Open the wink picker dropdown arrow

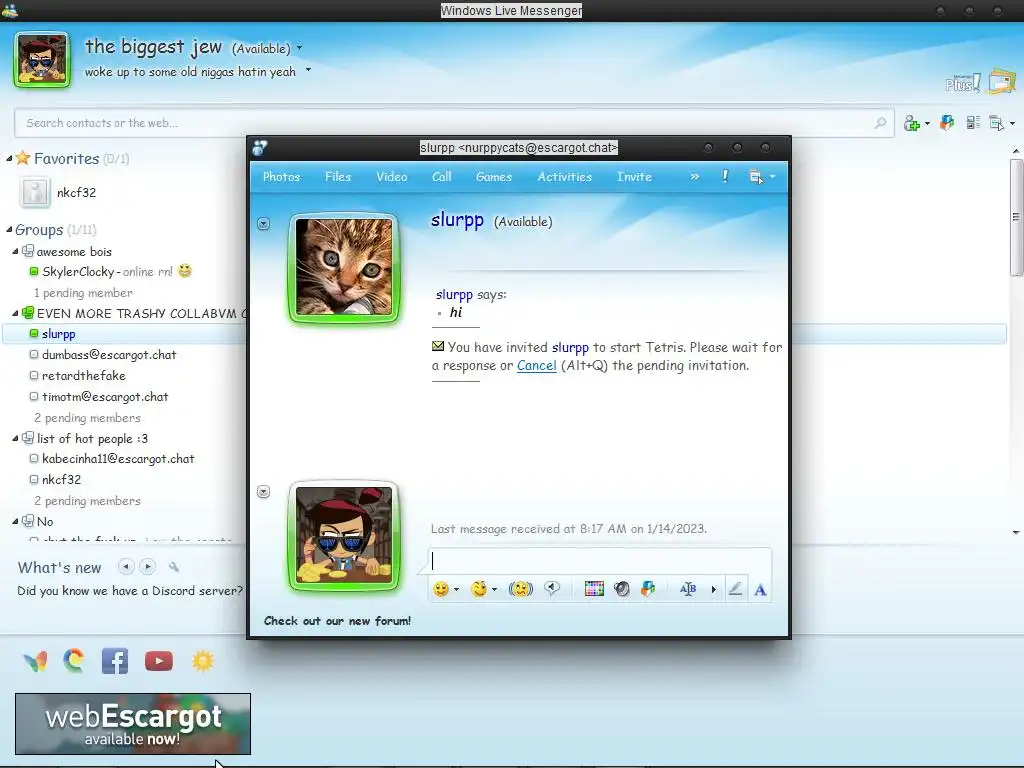point(494,590)
